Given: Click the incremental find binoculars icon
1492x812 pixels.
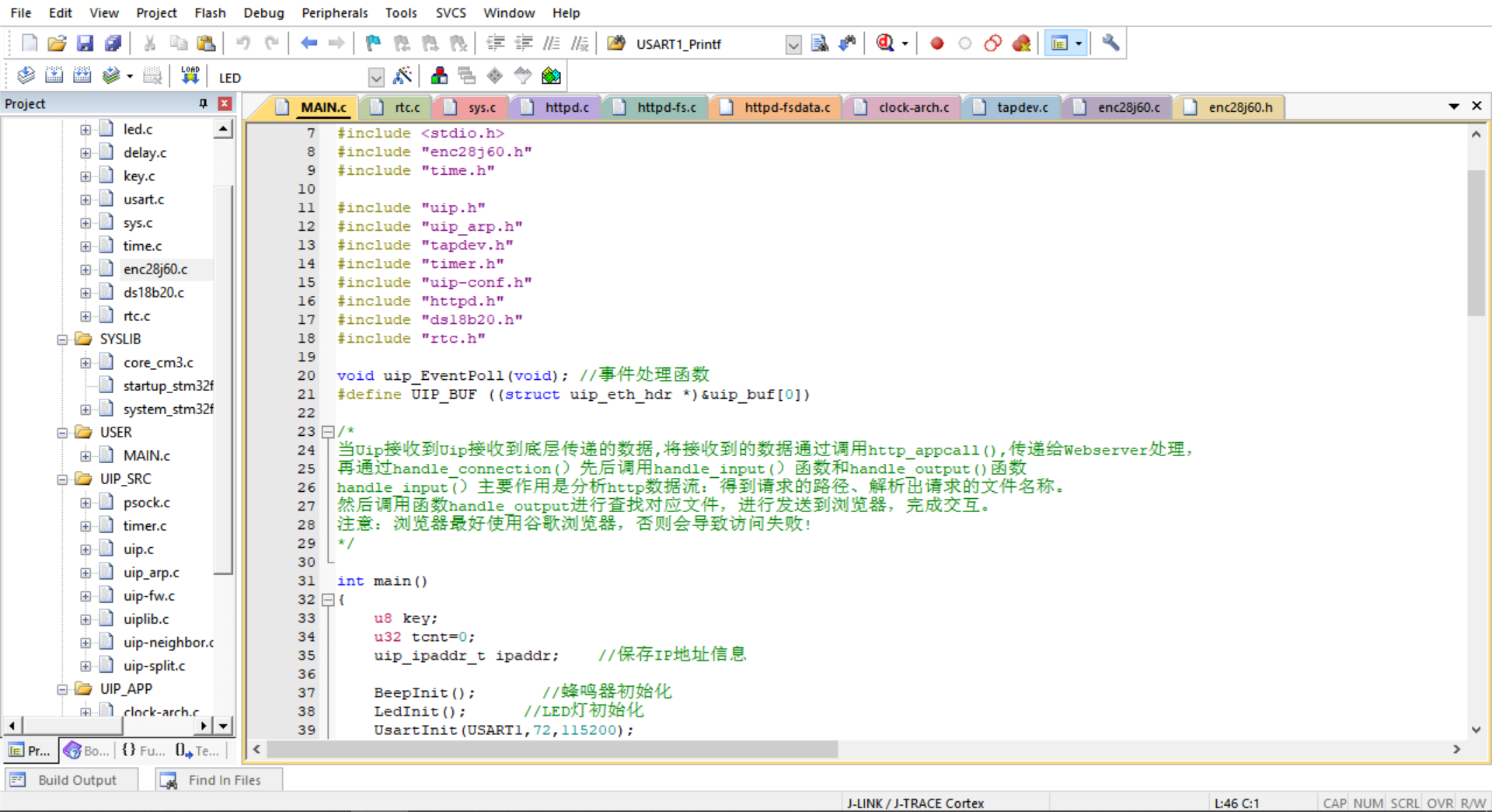Looking at the screenshot, I should pyautogui.click(x=847, y=44).
